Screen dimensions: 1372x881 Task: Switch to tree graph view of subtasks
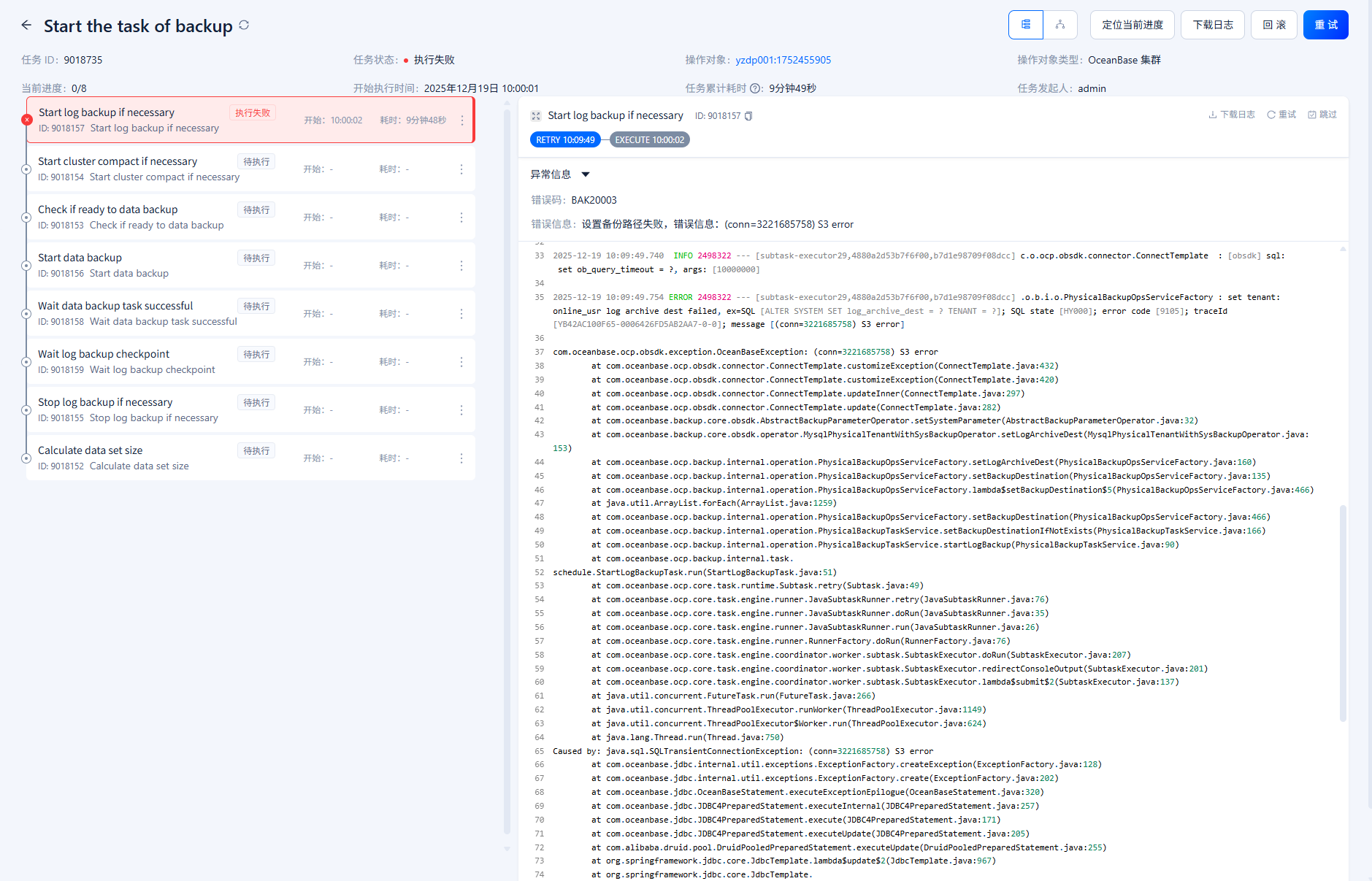click(x=1060, y=25)
